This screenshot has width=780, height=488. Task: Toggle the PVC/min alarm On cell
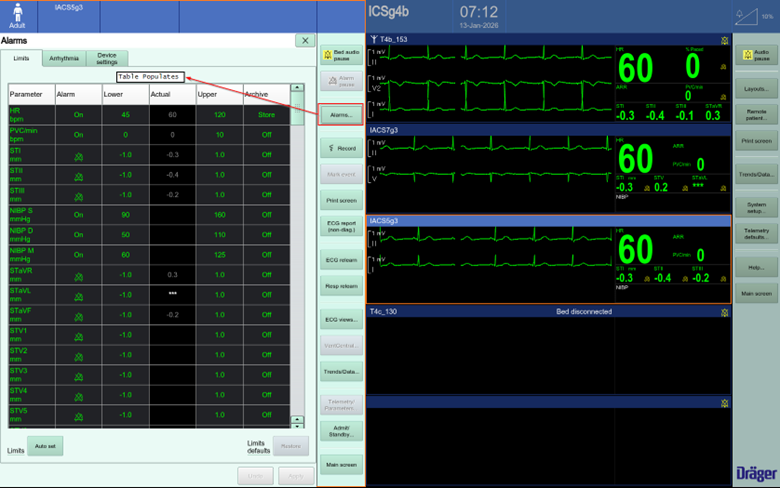pos(78,135)
